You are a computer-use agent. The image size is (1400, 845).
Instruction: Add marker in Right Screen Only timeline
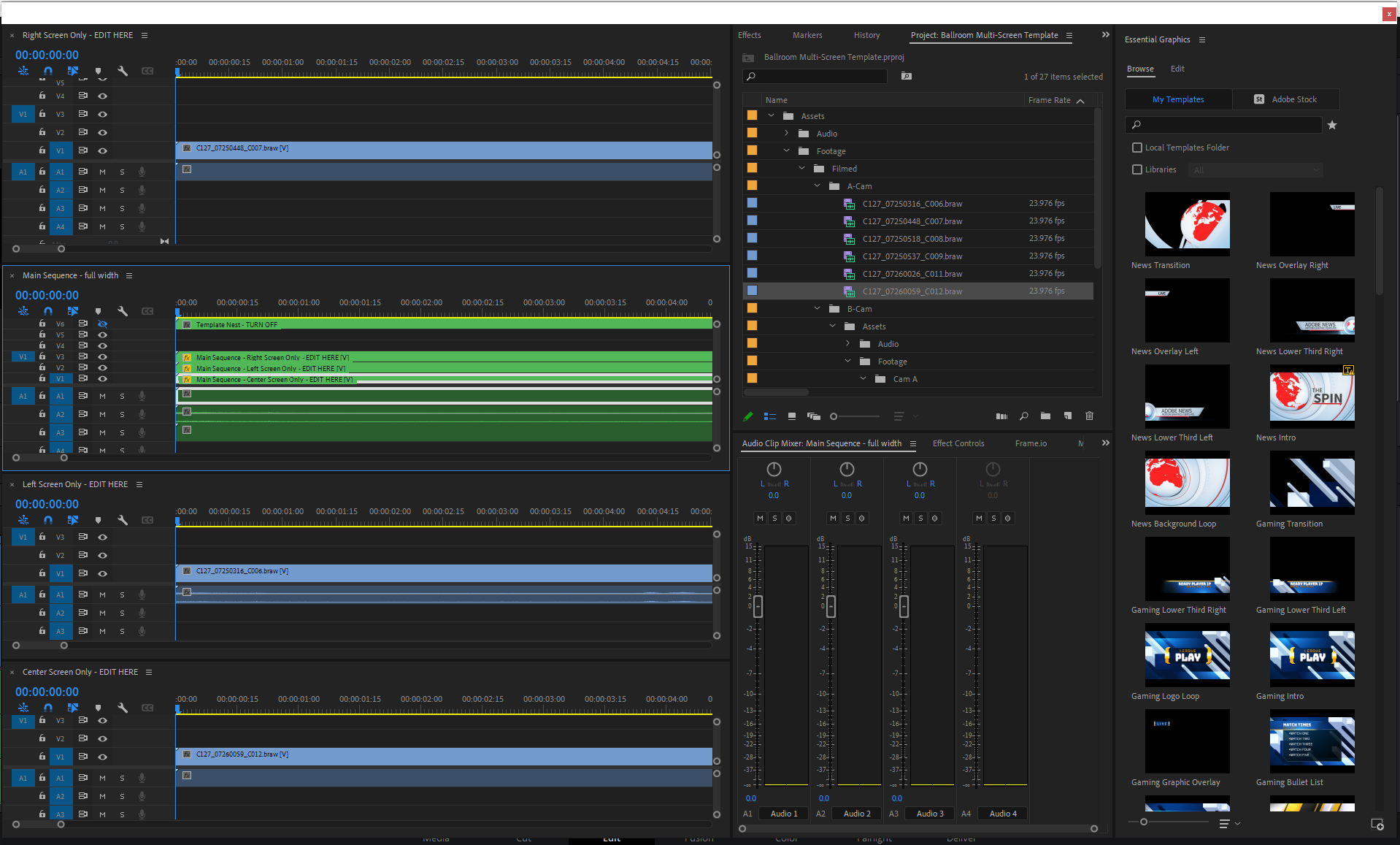pyautogui.click(x=98, y=71)
